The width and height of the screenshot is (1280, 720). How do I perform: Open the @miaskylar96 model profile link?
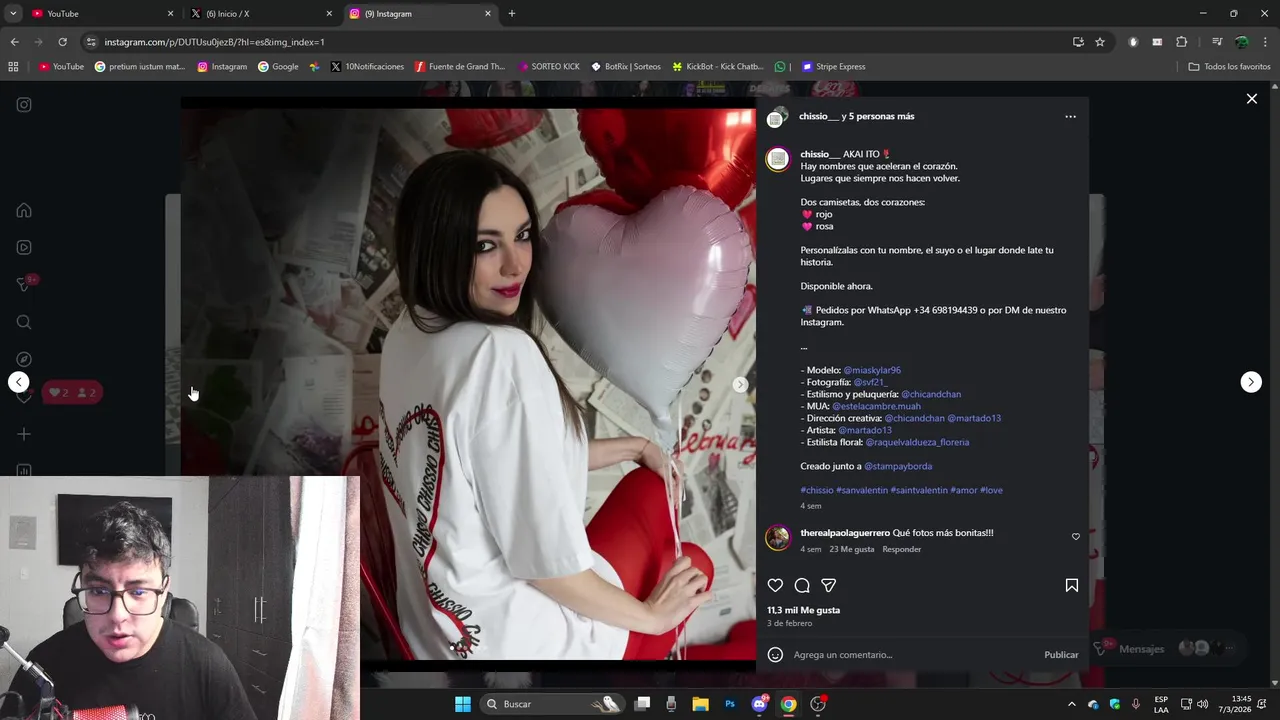tap(872, 370)
